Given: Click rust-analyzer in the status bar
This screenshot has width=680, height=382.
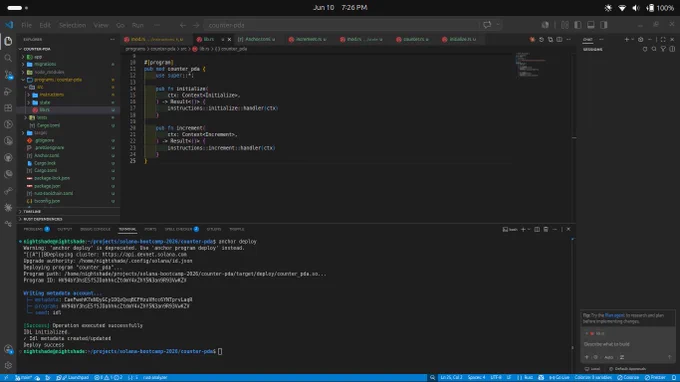Looking at the screenshot, I should [x=155, y=378].
